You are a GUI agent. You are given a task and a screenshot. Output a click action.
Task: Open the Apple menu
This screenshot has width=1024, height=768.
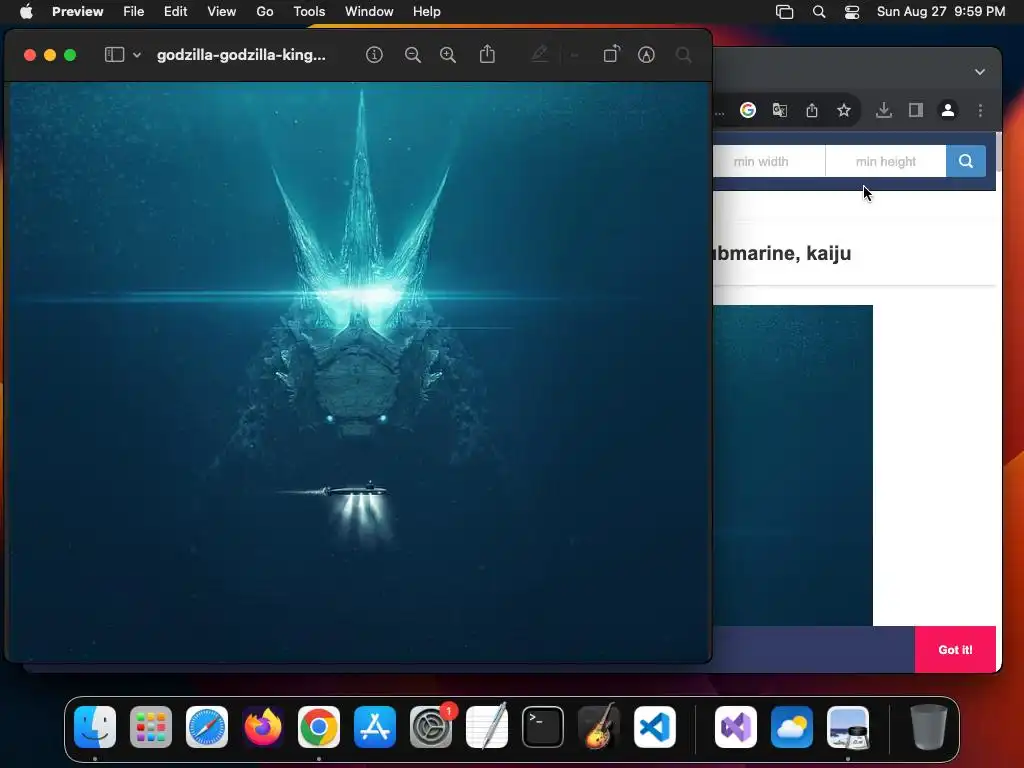pos(26,12)
